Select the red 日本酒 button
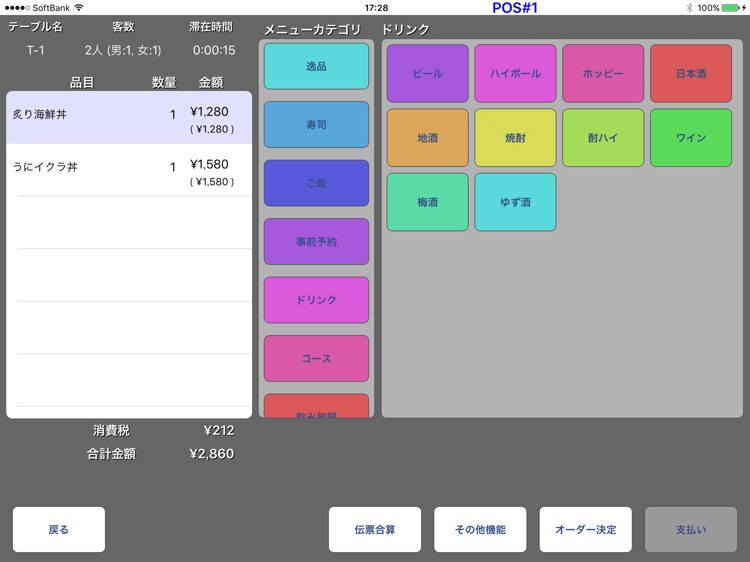 click(691, 74)
